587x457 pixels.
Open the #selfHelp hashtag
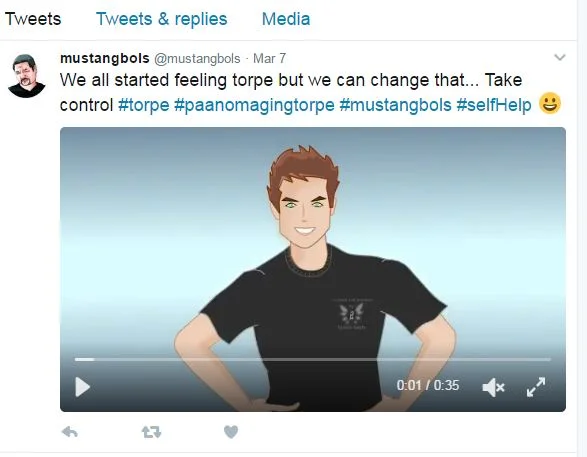pos(494,105)
